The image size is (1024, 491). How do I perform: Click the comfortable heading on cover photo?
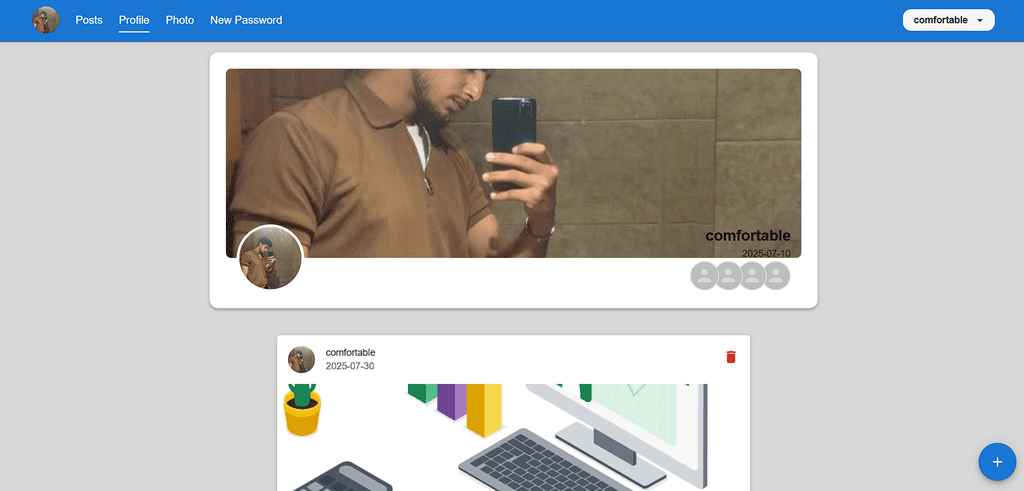(x=748, y=236)
